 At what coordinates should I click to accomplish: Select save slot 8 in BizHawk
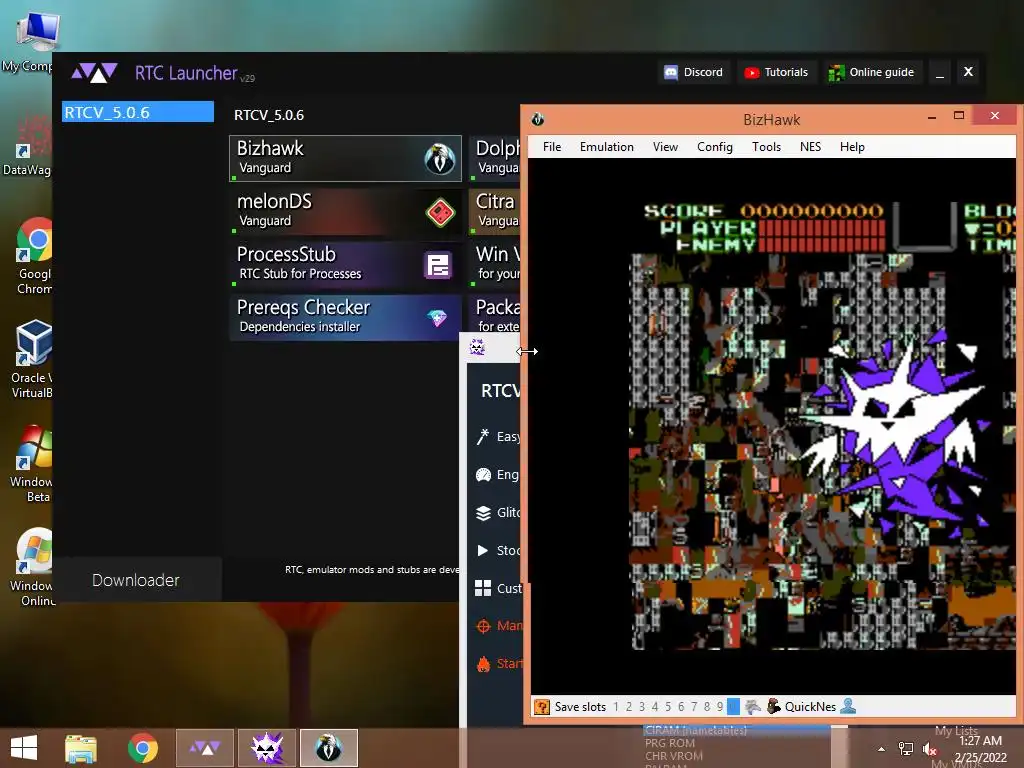point(707,707)
